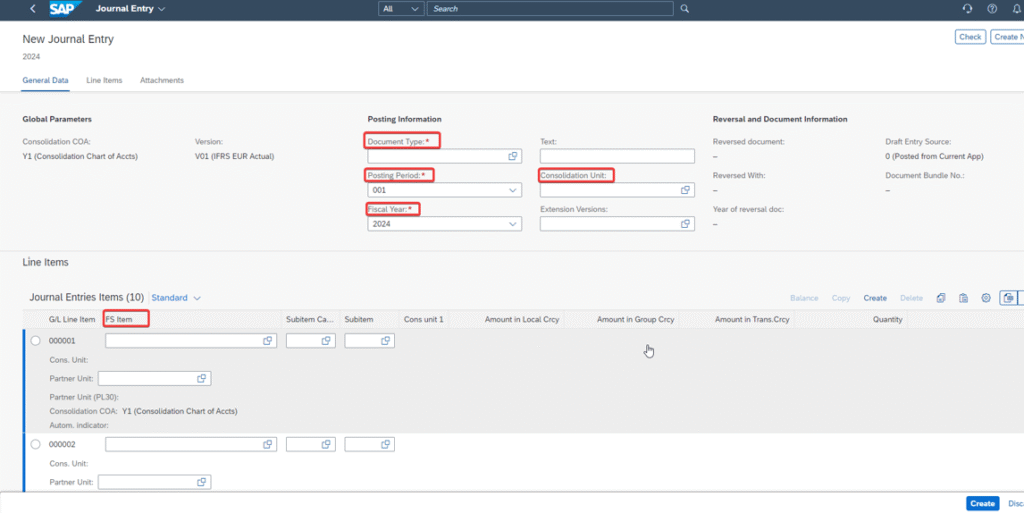
Task: Click the Amount in Trans.Crcy column header
Action: 751,319
